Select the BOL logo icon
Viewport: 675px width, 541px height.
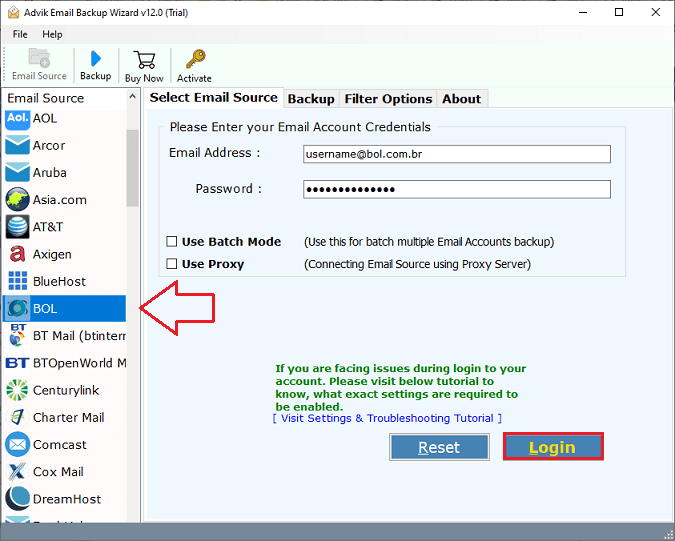click(x=17, y=308)
